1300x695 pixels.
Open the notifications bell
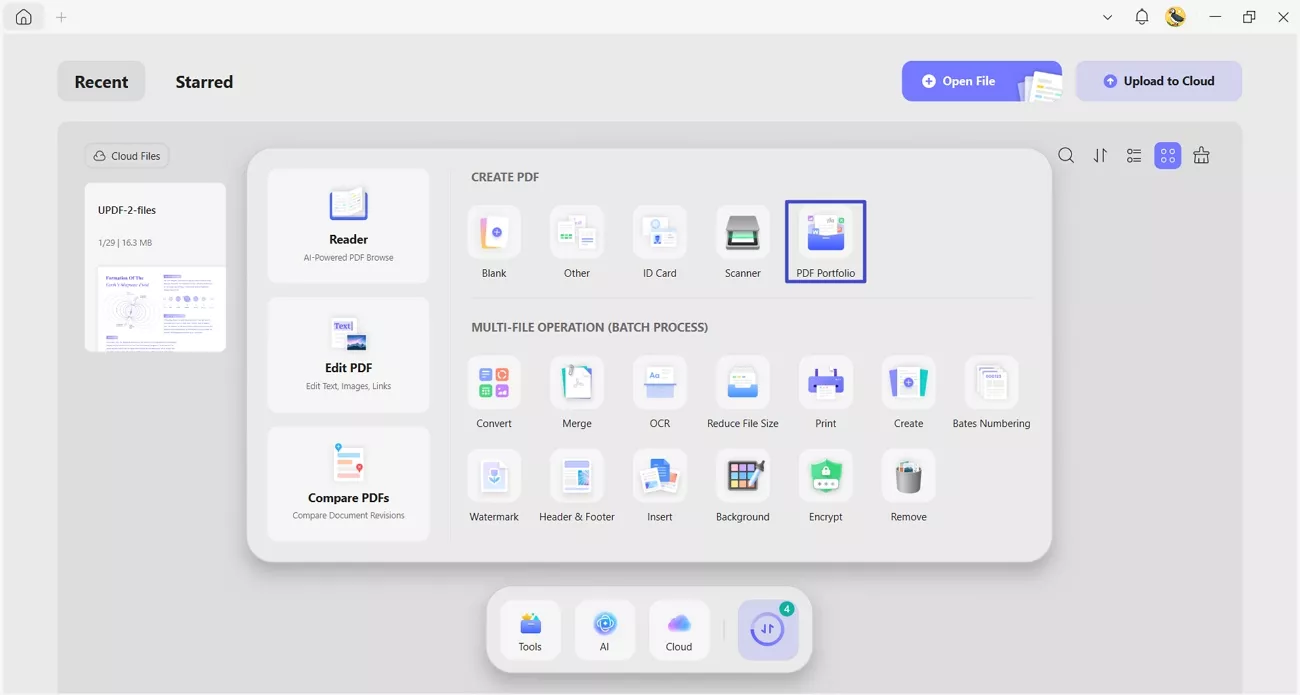coord(1142,17)
